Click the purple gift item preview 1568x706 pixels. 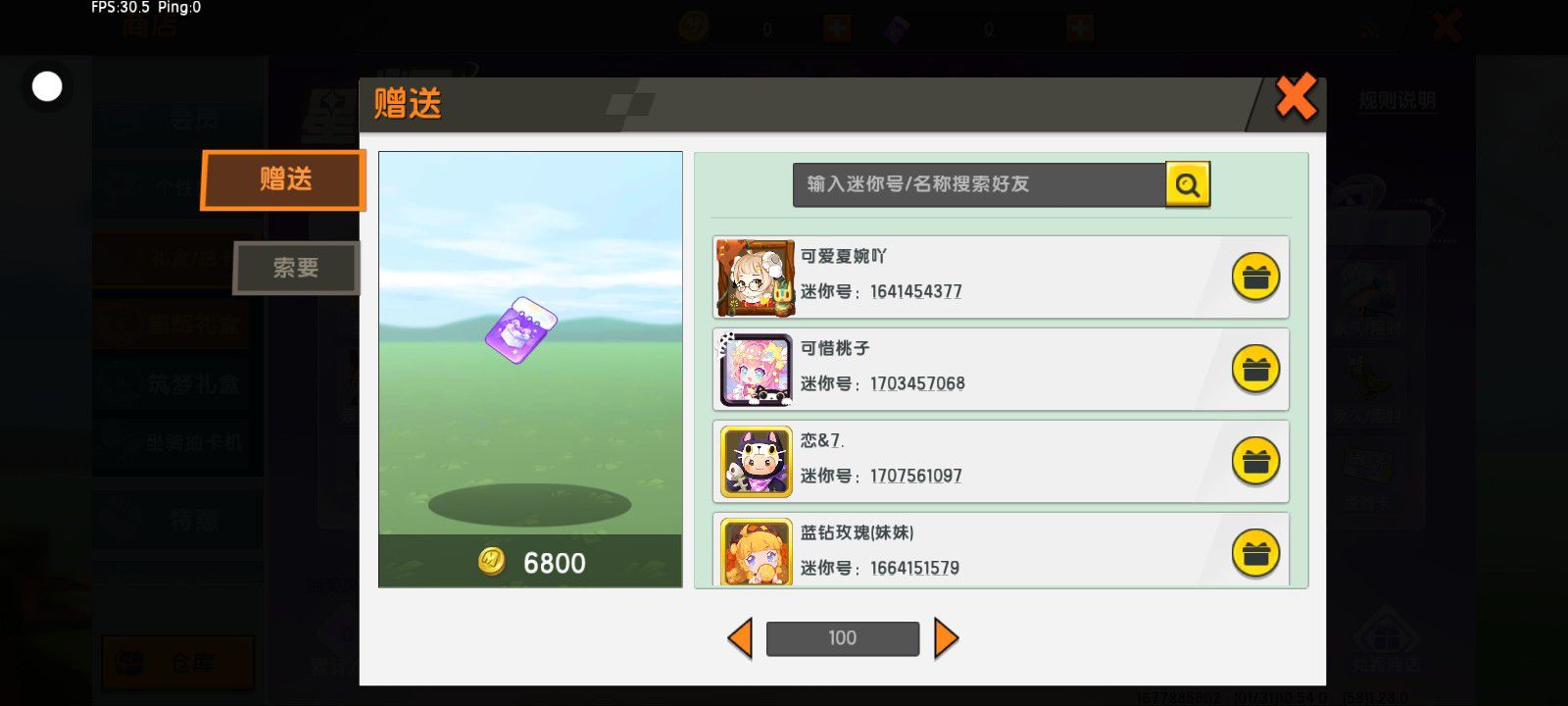click(521, 329)
